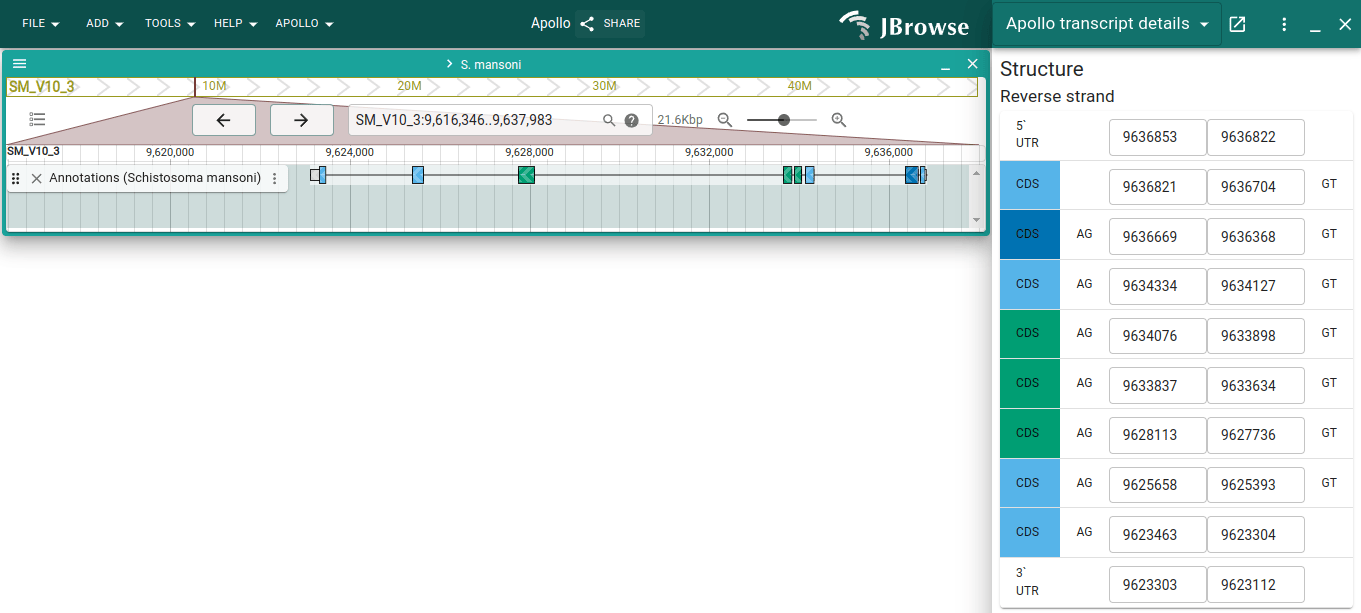Pop out transcript details in new window
The width and height of the screenshot is (1361, 613).
[x=1237, y=24]
